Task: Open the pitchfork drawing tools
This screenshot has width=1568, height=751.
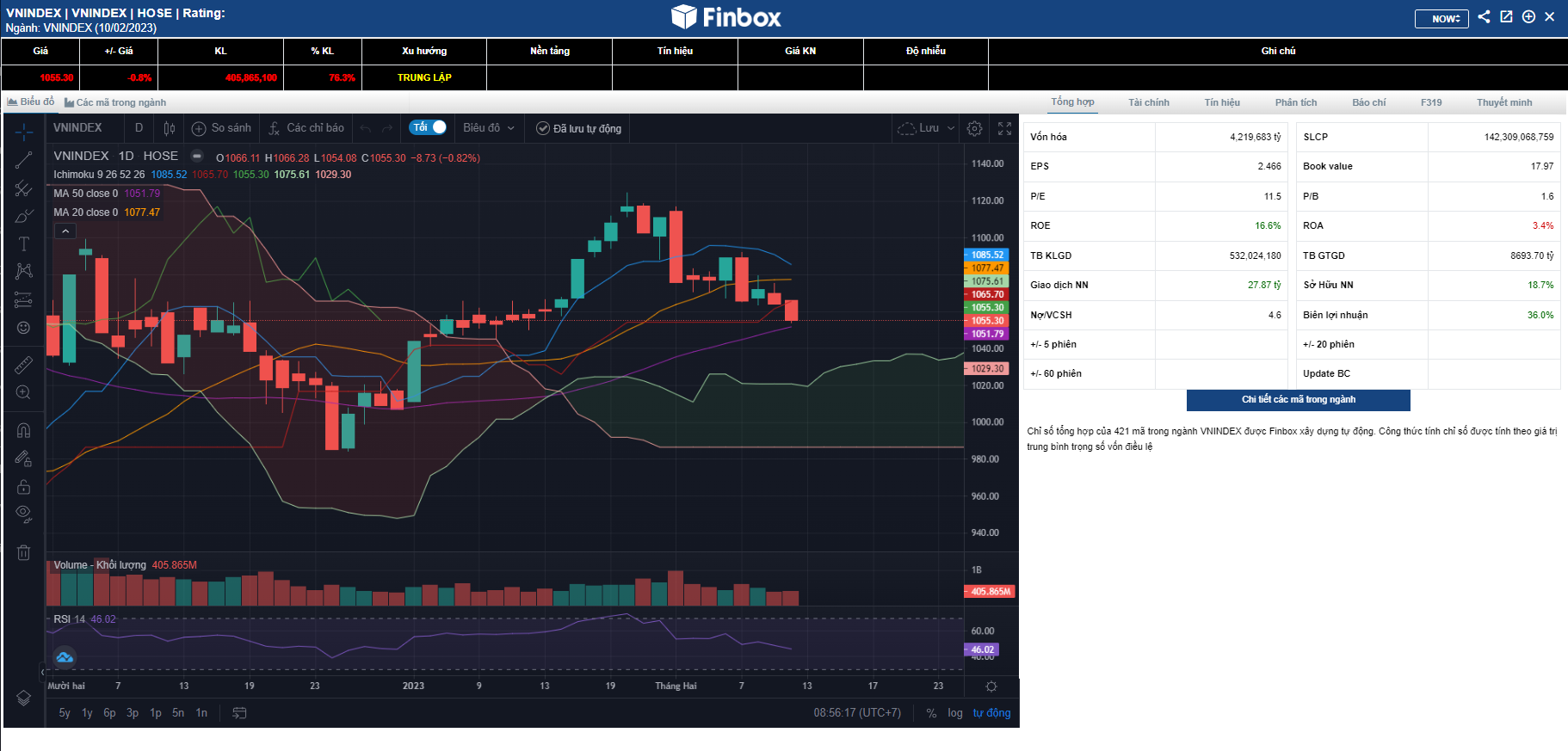Action: click(x=23, y=188)
